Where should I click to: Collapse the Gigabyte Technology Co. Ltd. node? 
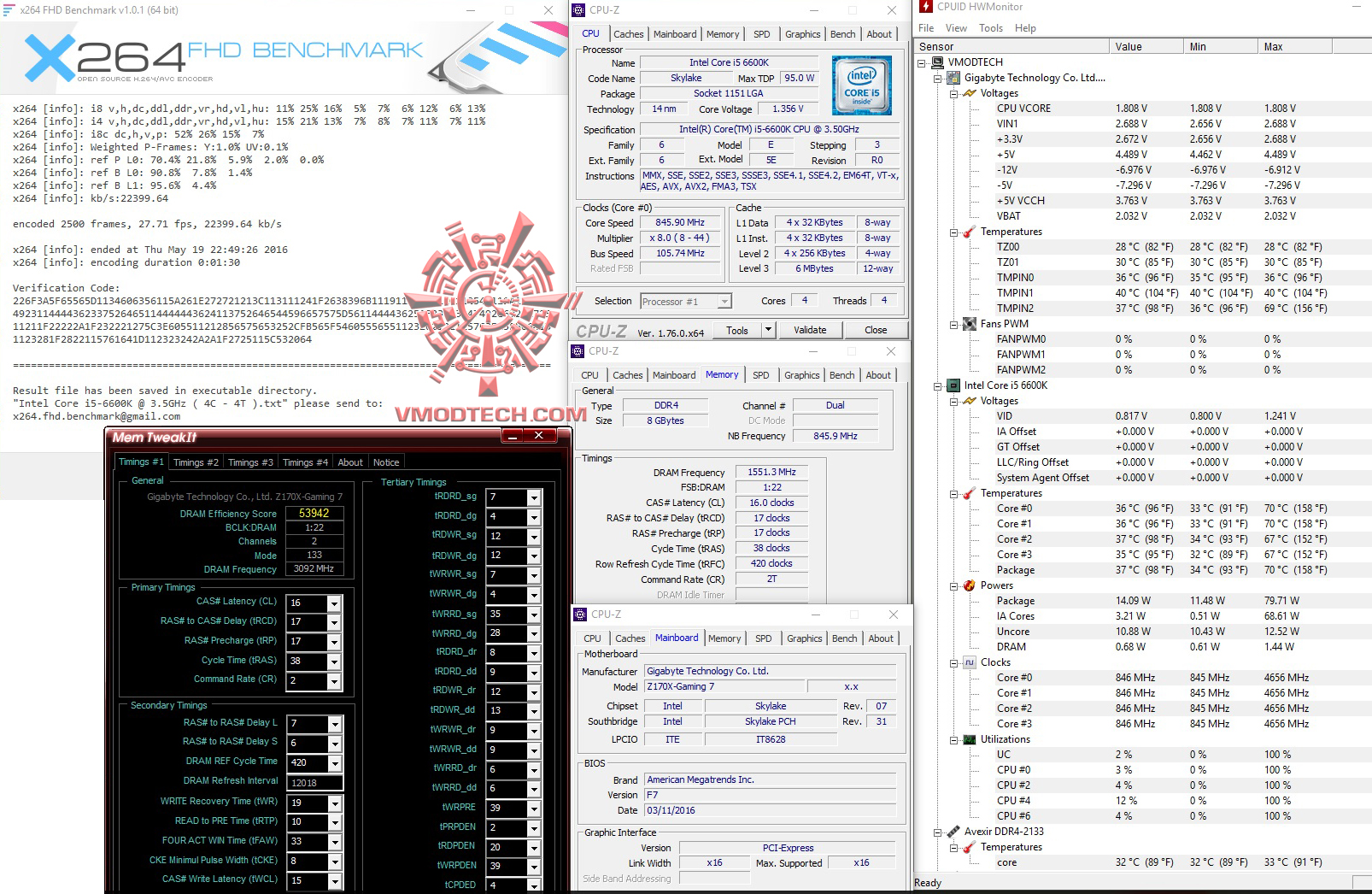(938, 78)
